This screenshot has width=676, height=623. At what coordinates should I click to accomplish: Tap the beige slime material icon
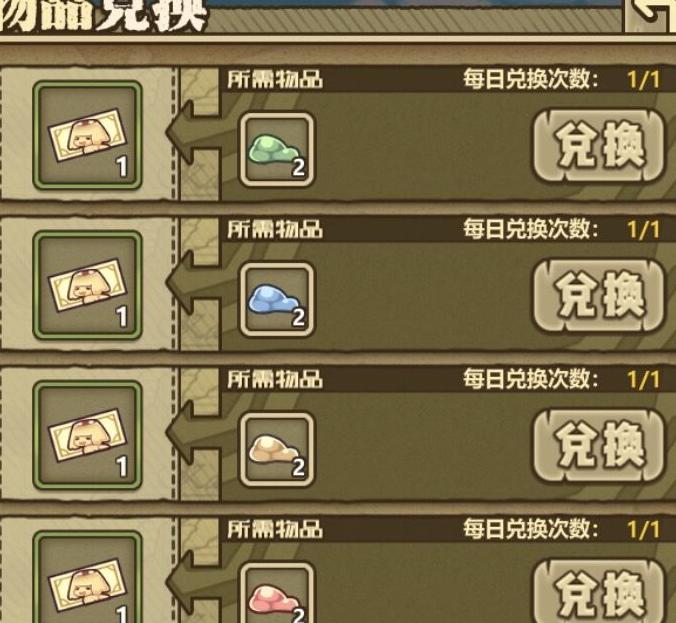coord(276,450)
